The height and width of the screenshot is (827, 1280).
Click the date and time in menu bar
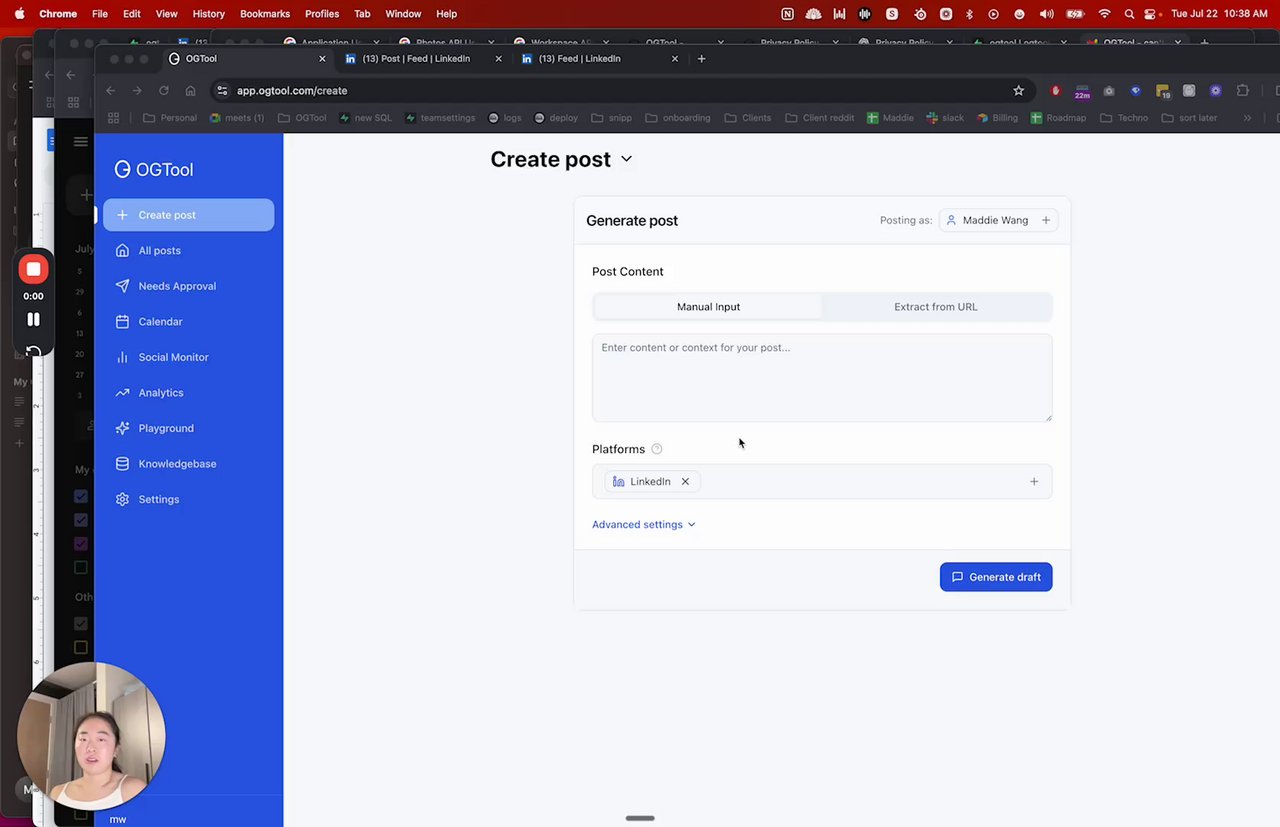point(1219,14)
